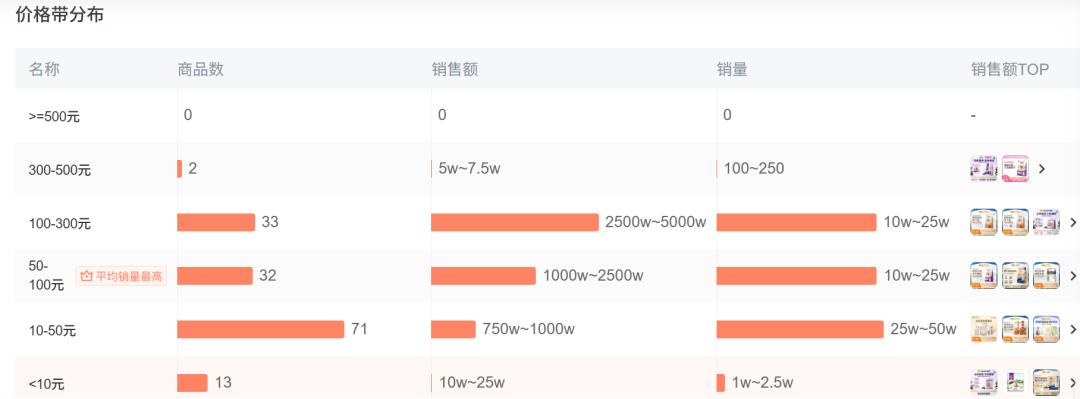This screenshot has height=399, width=1080.
Task: Click the 销量 column header
Action: tap(732, 70)
